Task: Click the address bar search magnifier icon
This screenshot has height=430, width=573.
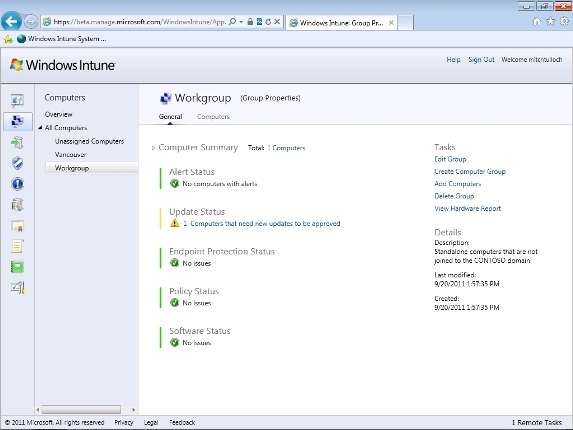Action: pos(232,22)
